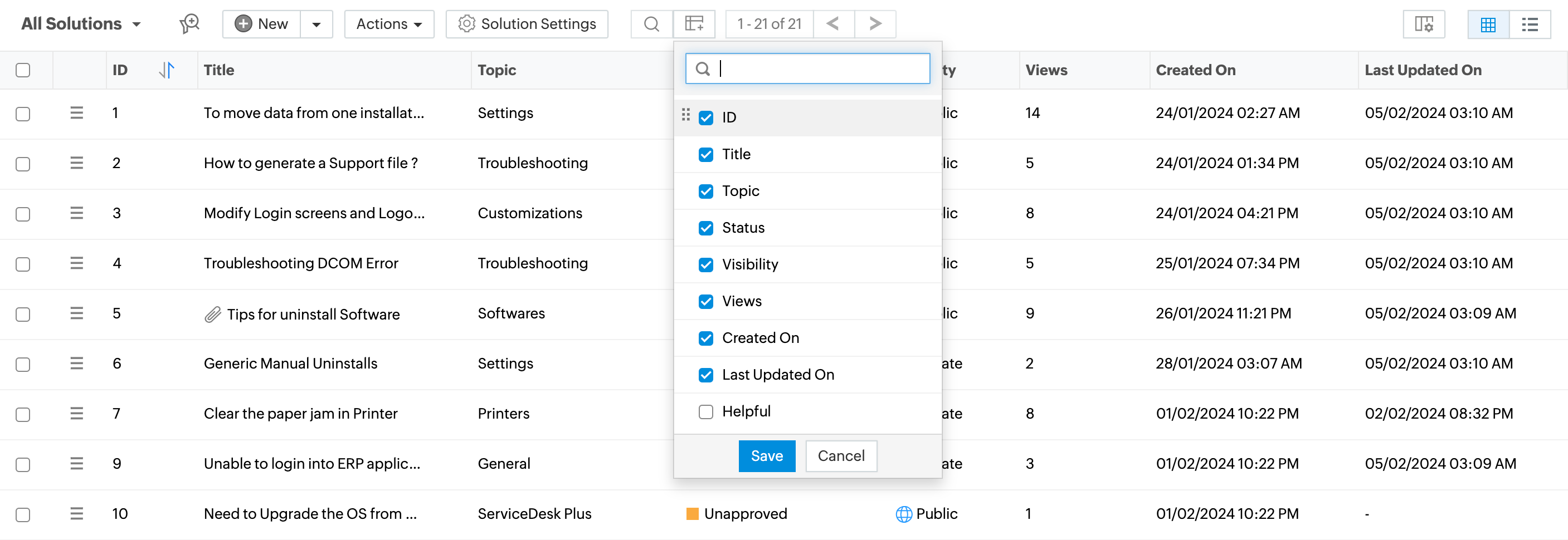Click the ID column sort icon
Screen dimensions: 1568x540
(x=166, y=71)
